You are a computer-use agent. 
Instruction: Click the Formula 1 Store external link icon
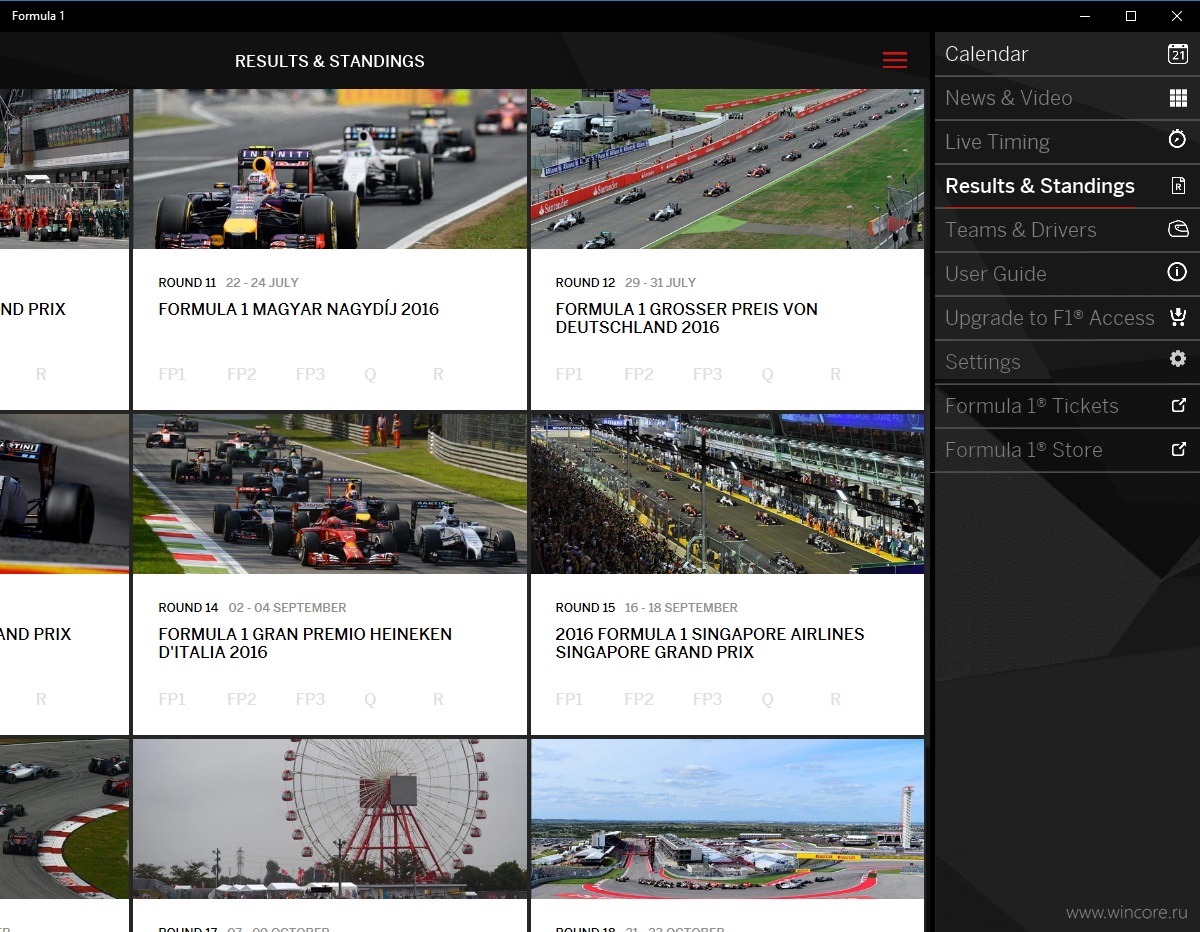(x=1178, y=449)
